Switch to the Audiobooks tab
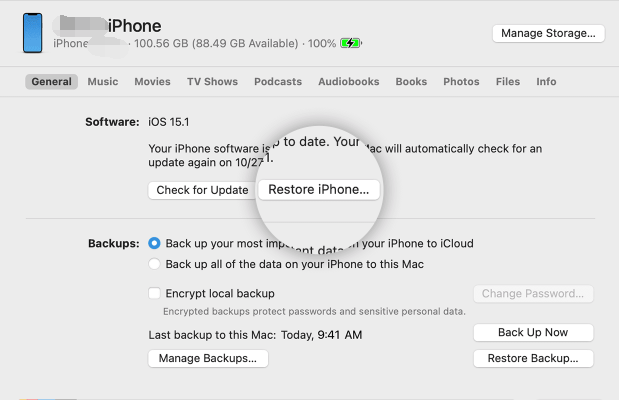Viewport: 619px width, 400px height. click(349, 81)
